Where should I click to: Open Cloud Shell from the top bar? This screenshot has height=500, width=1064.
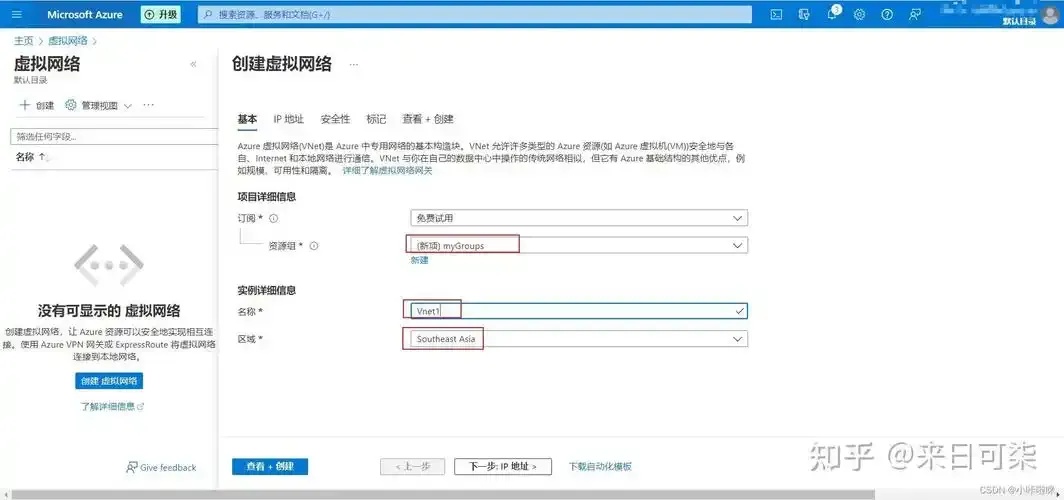[x=777, y=14]
